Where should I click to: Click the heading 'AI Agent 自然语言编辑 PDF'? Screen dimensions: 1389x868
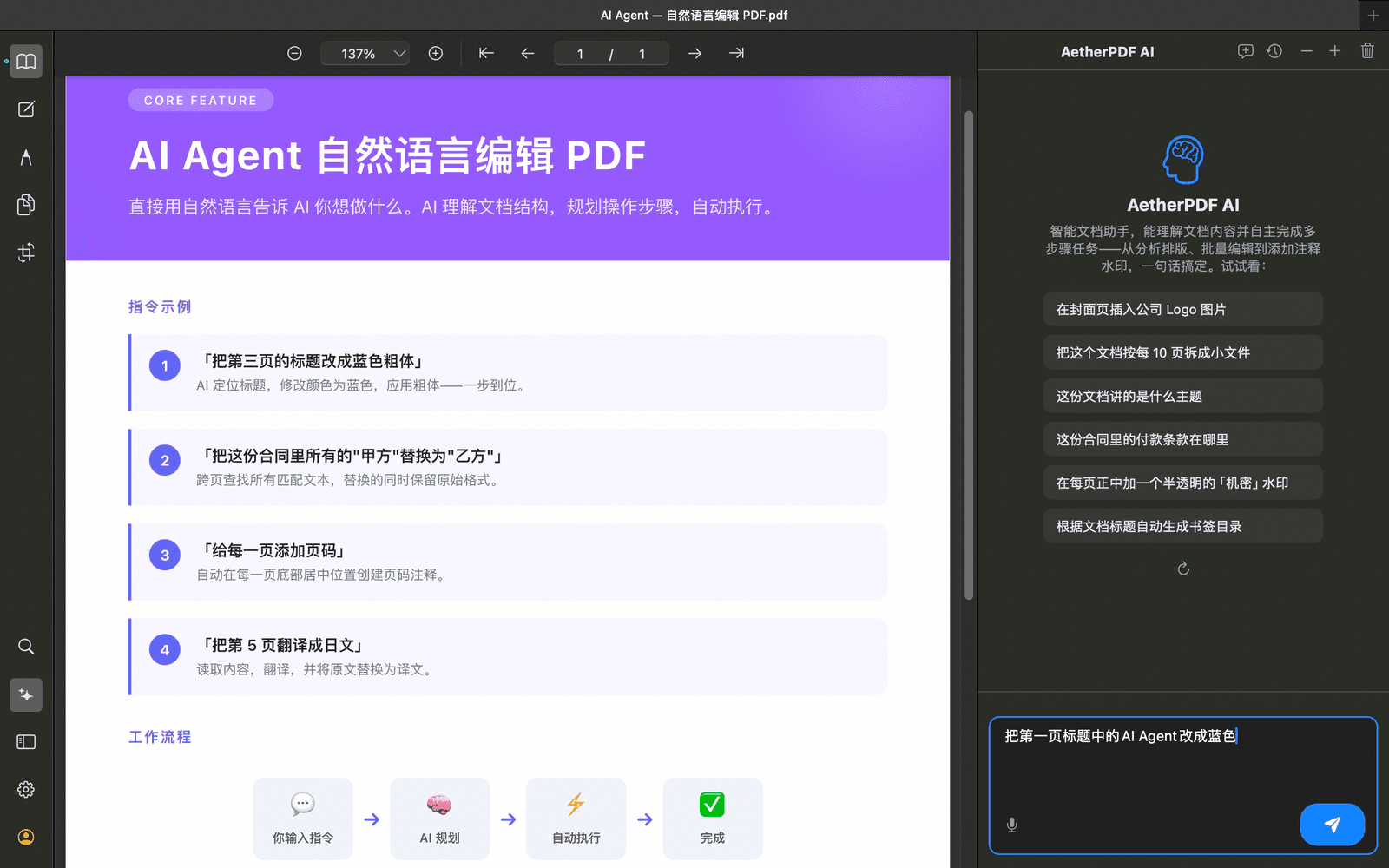pyautogui.click(x=387, y=156)
